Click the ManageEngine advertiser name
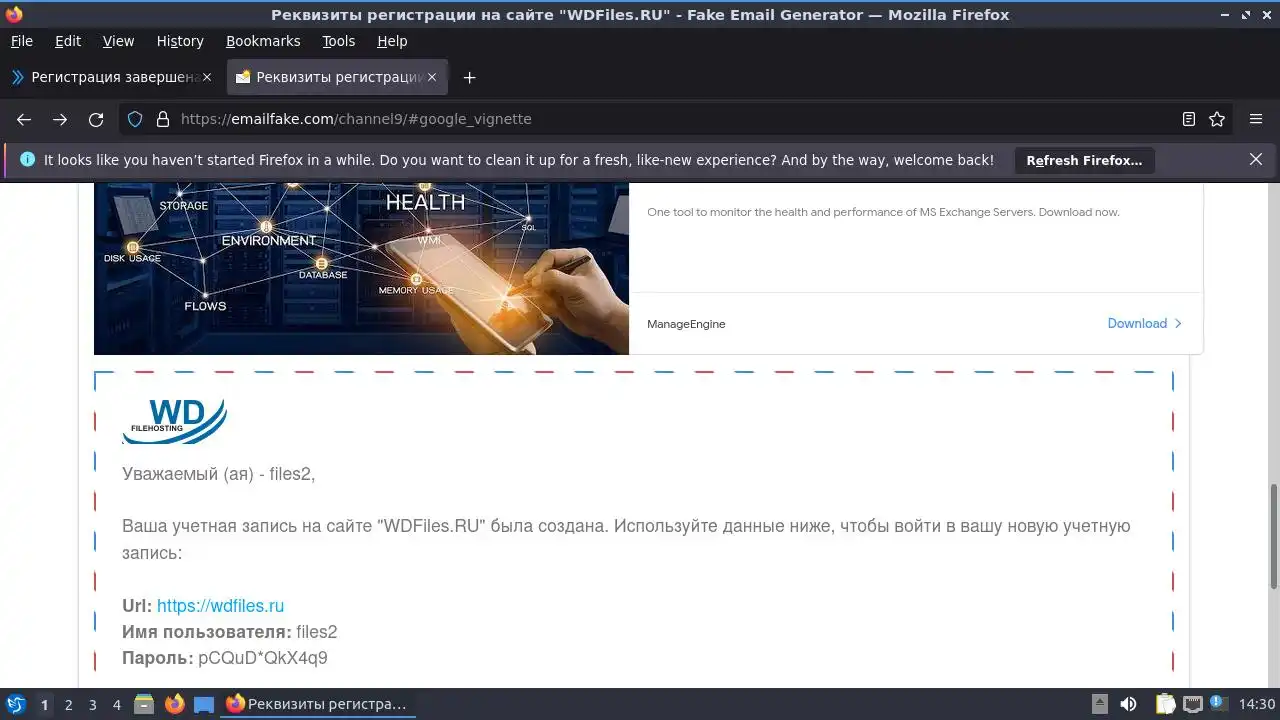Viewport: 1280px width, 720px height. 686,324
